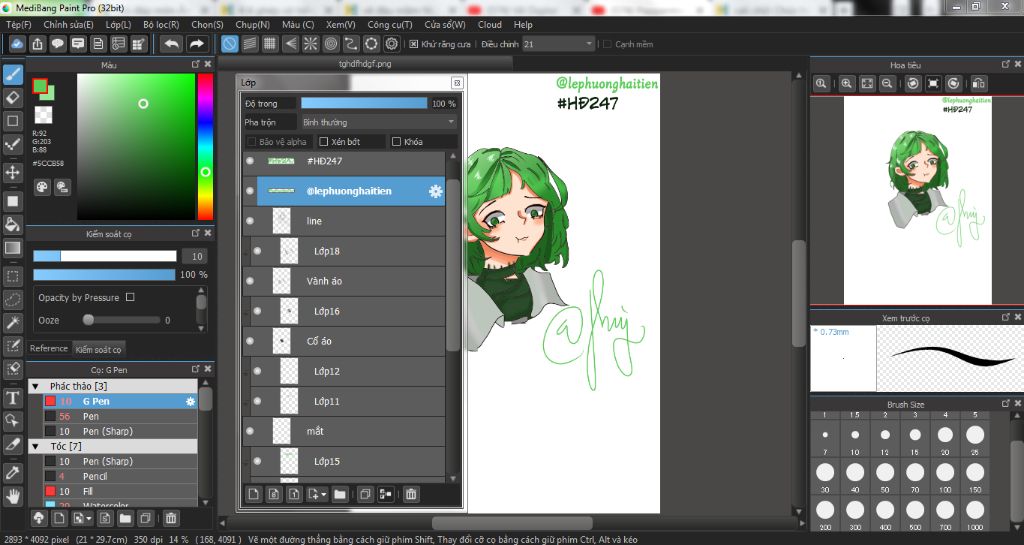Switch to the tghdfhdgf.png canvas tab
Viewport: 1024px width, 545px height.
click(365, 64)
